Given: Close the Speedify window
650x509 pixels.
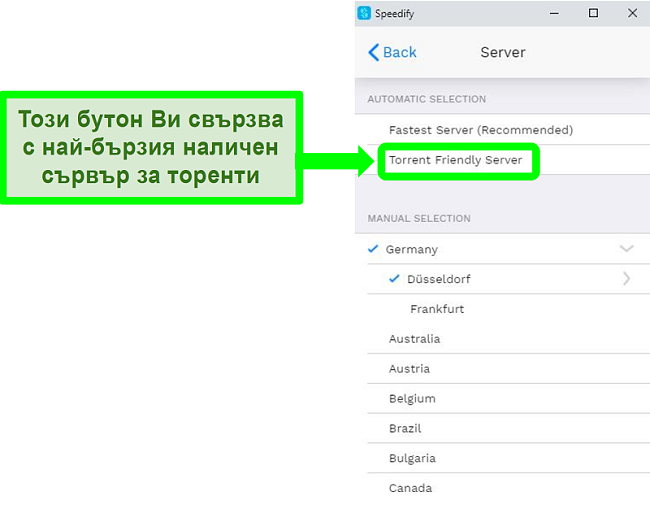Looking at the screenshot, I should pyautogui.click(x=632, y=13).
